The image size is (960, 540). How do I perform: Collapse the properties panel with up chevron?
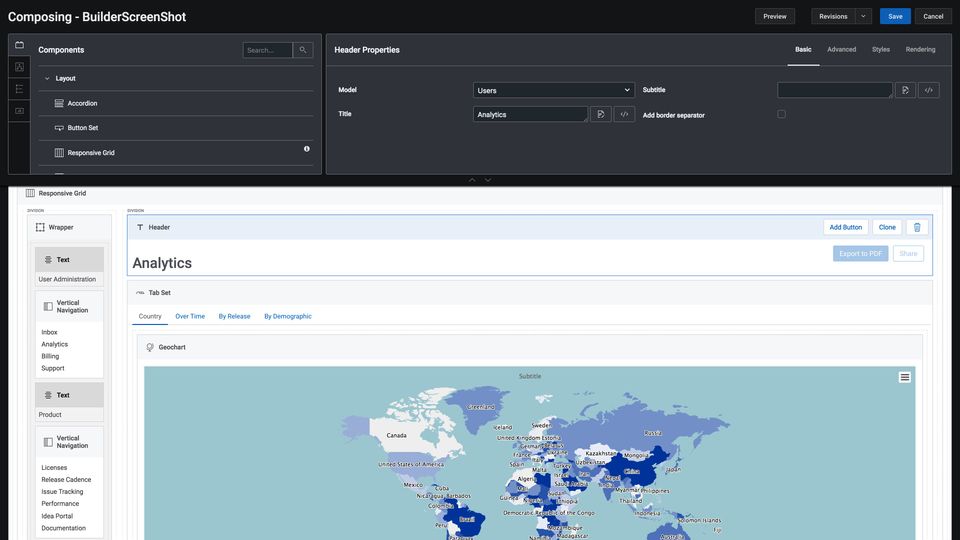click(x=472, y=180)
